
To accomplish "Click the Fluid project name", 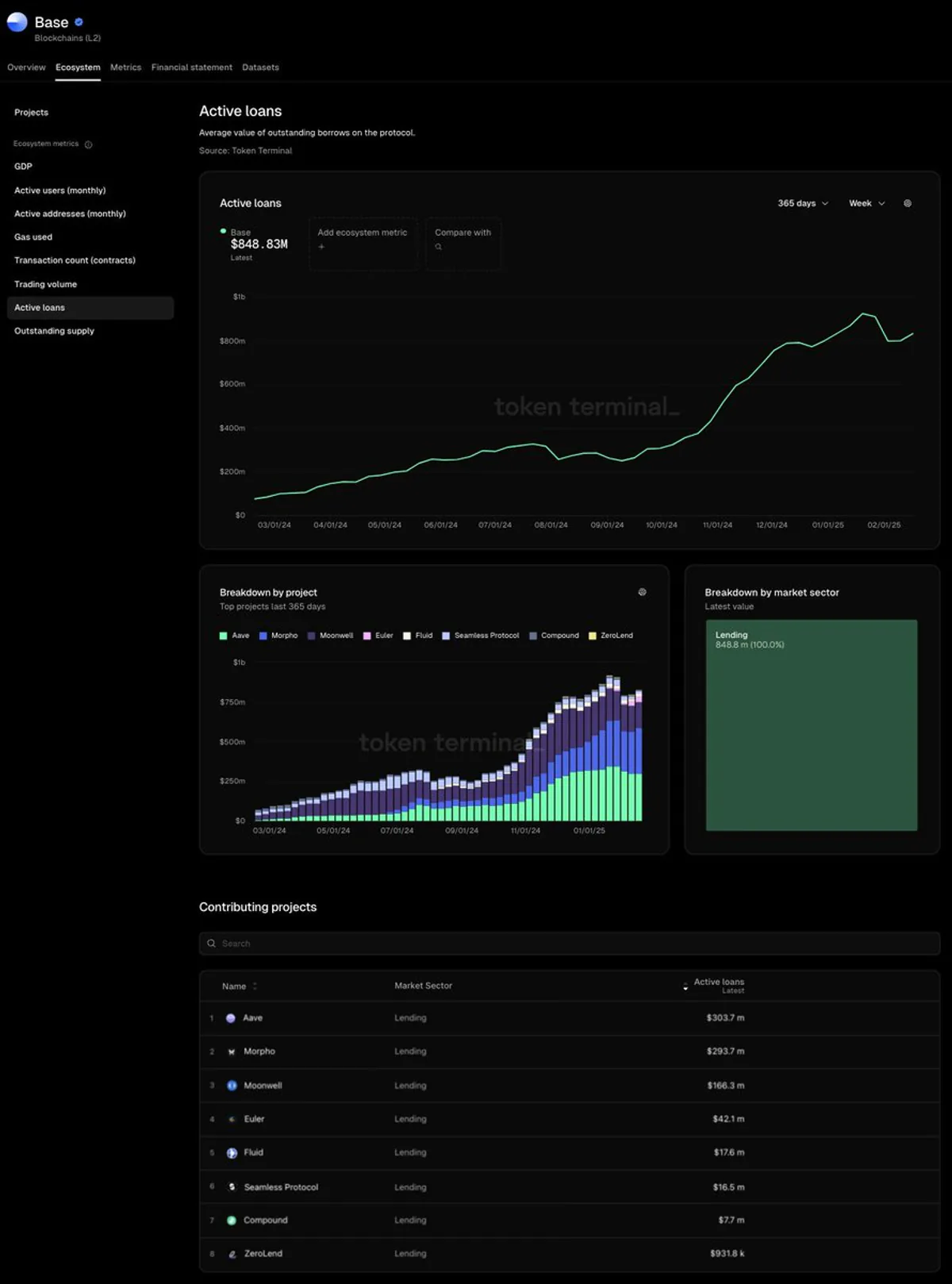I will 253,1153.
